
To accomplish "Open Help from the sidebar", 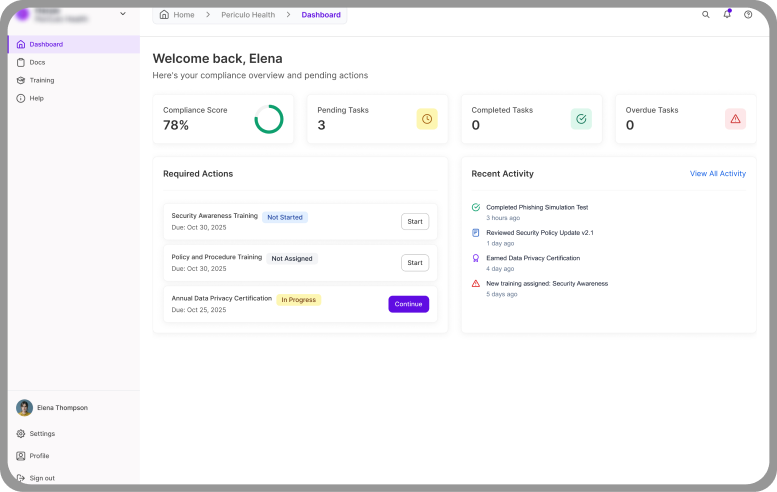I will point(36,98).
